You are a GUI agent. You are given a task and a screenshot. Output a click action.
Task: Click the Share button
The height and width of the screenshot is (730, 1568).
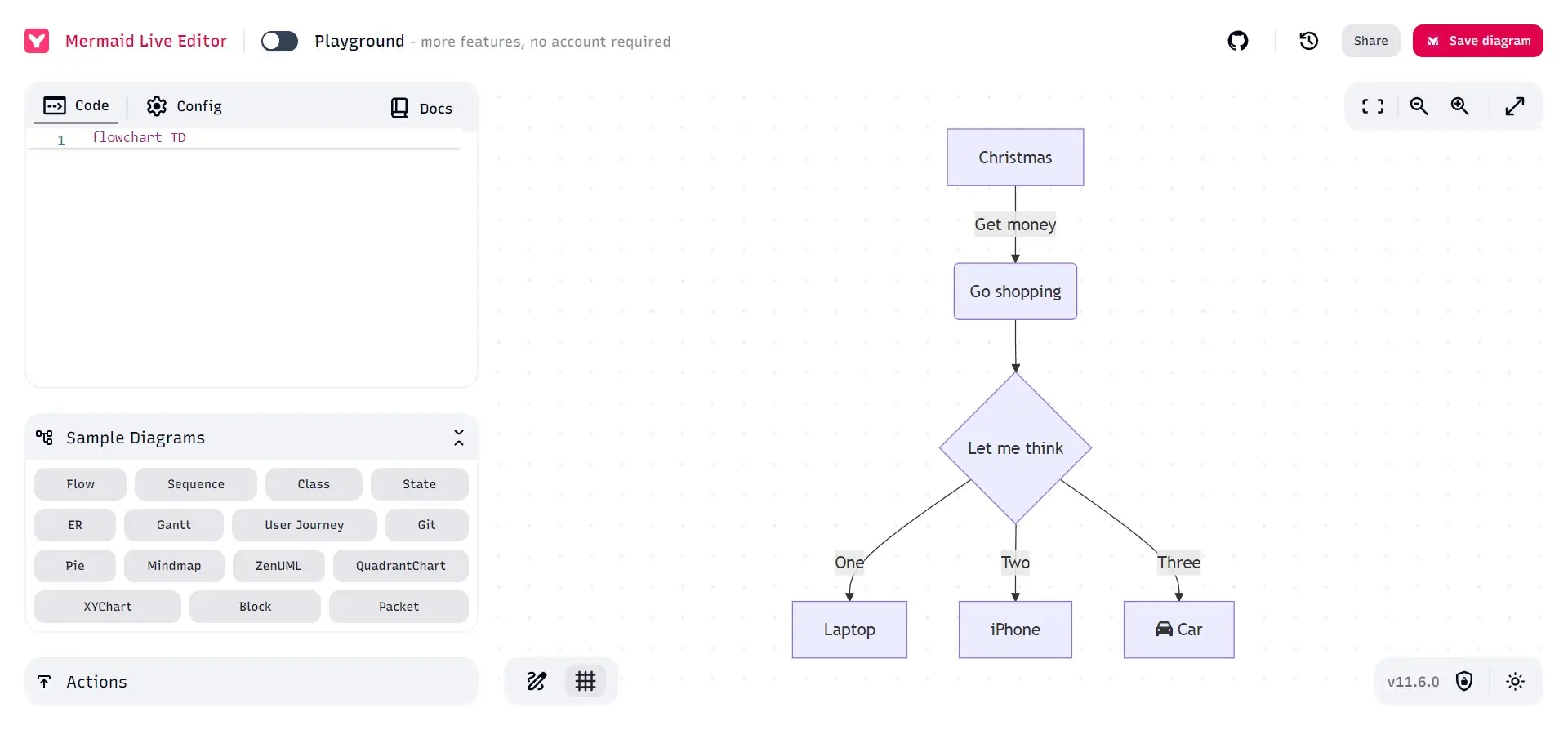click(1370, 41)
